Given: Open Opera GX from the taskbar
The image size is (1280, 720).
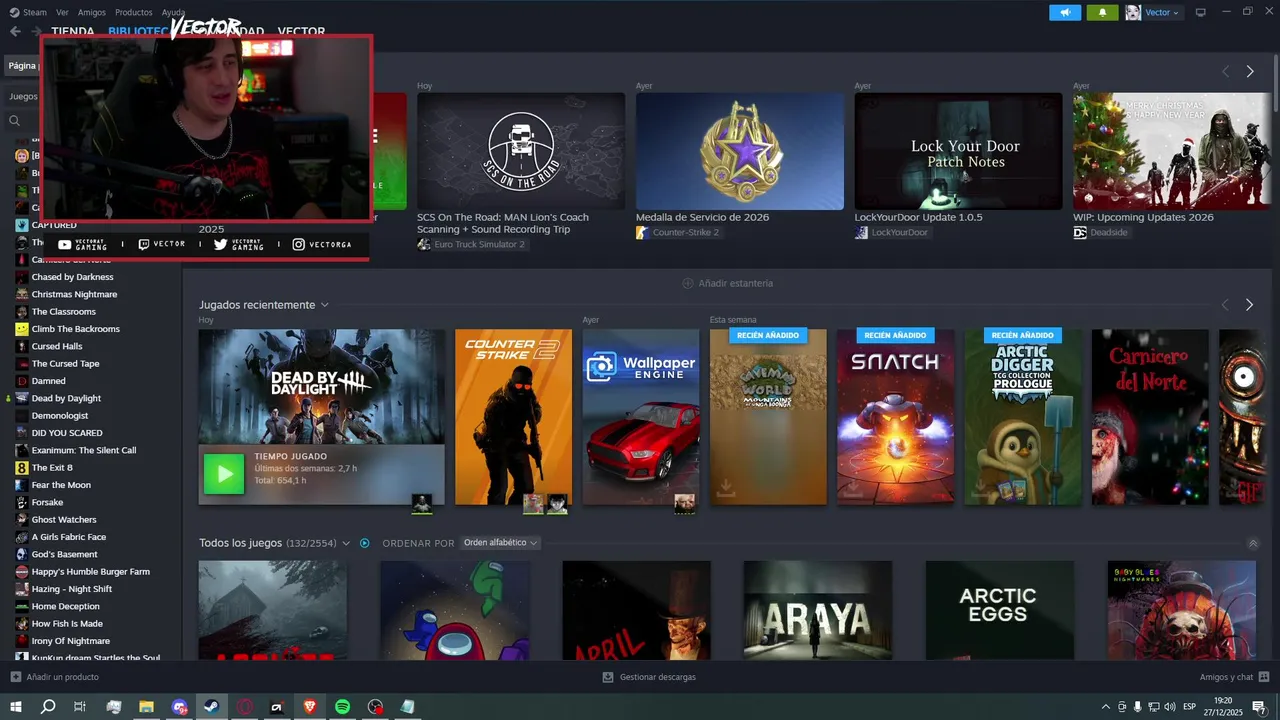Looking at the screenshot, I should (x=245, y=707).
